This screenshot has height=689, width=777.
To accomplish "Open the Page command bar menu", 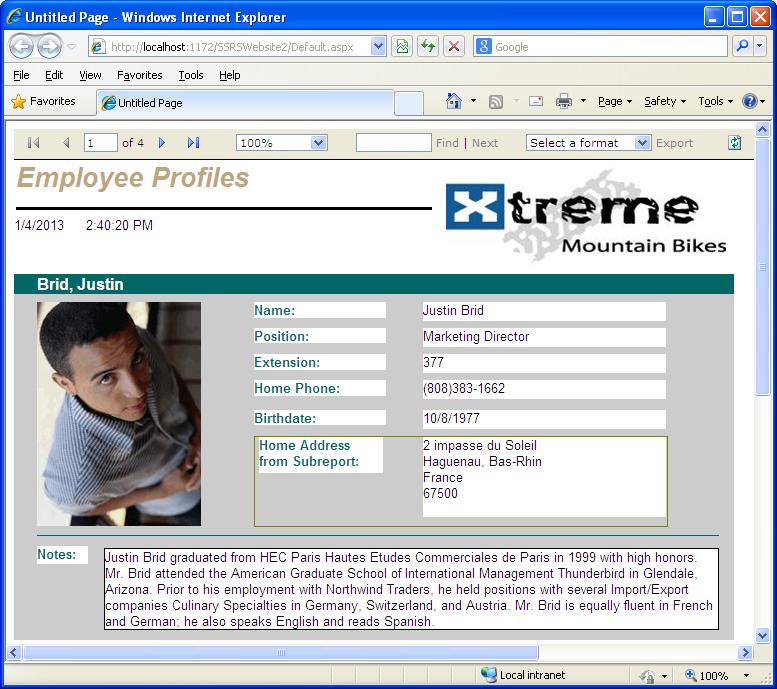I will [615, 102].
